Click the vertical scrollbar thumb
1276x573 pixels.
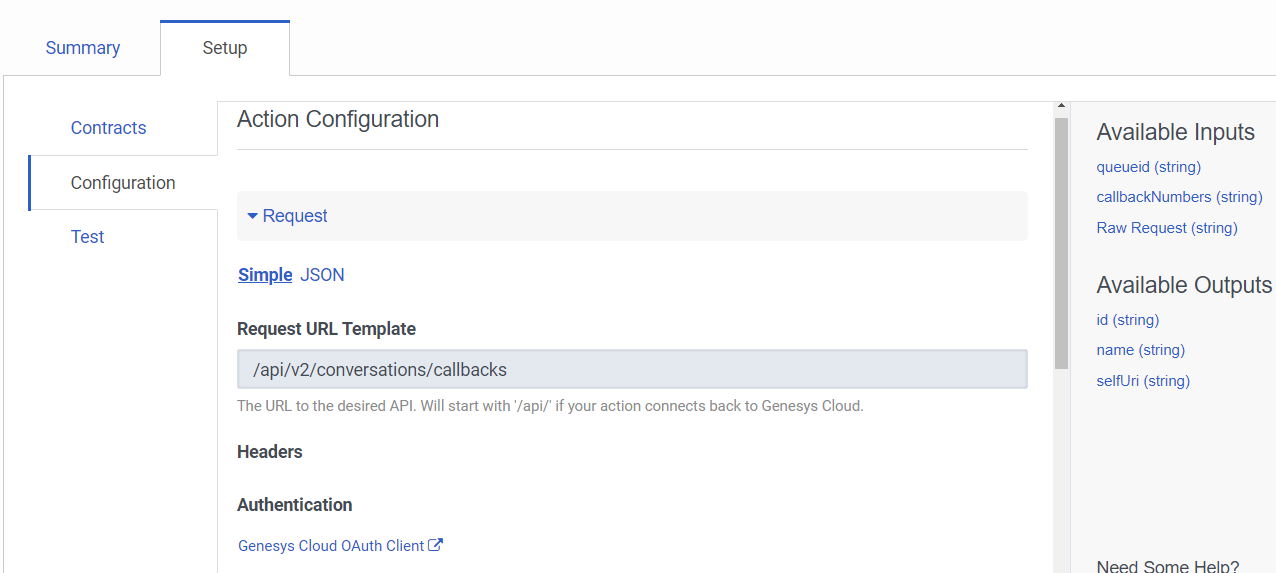coord(1061,240)
